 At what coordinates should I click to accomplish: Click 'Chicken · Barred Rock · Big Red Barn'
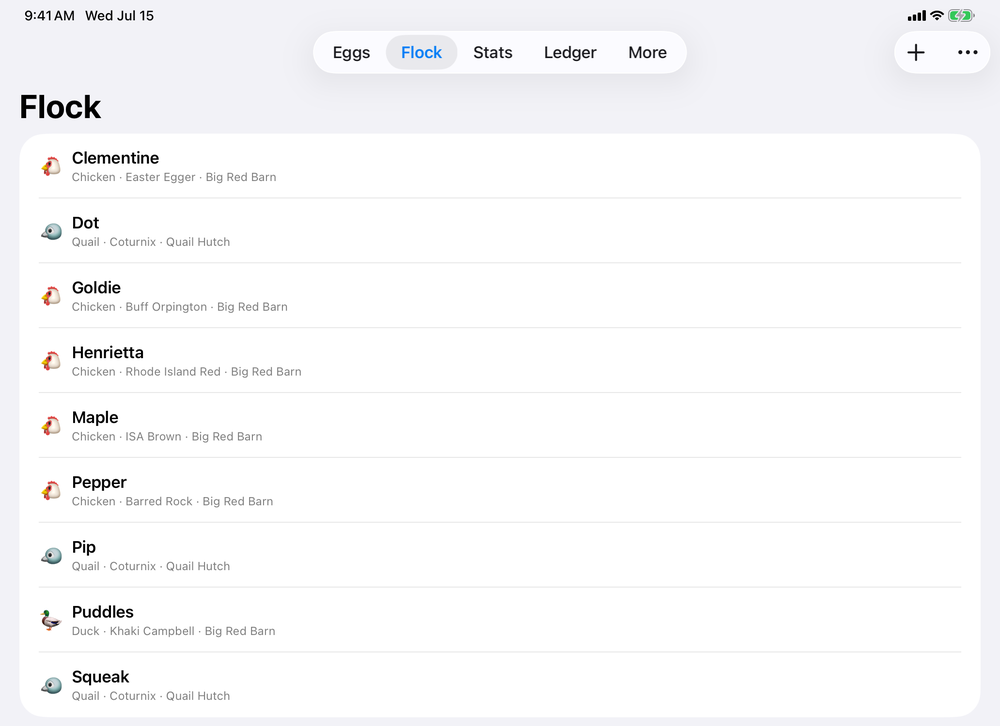point(172,501)
